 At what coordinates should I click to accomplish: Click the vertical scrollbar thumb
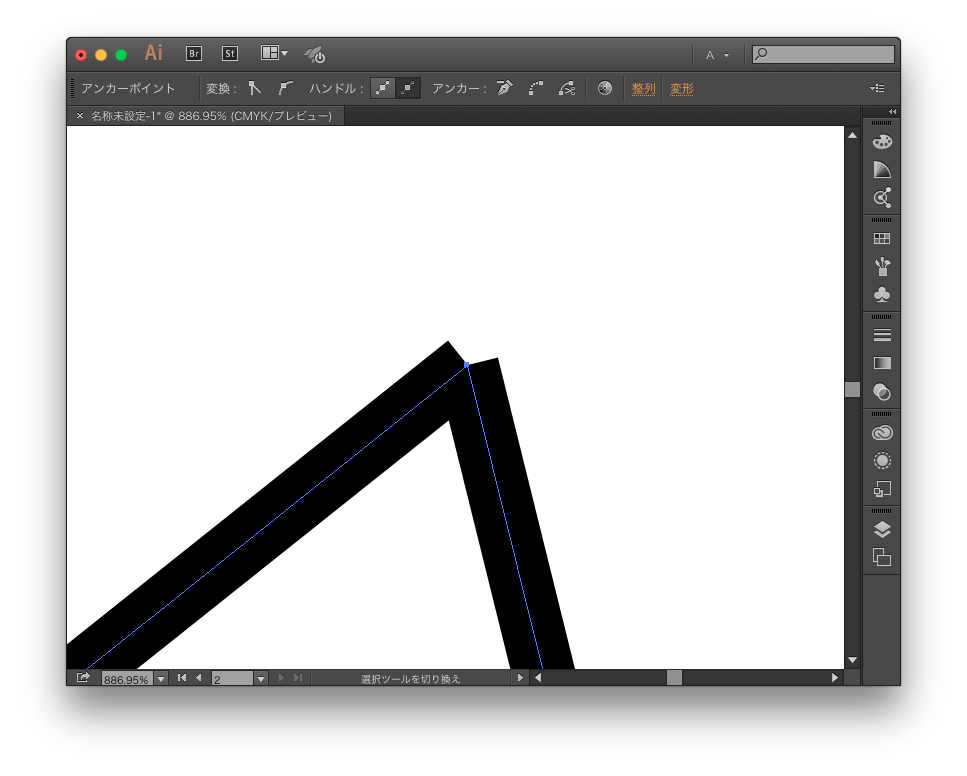[852, 390]
